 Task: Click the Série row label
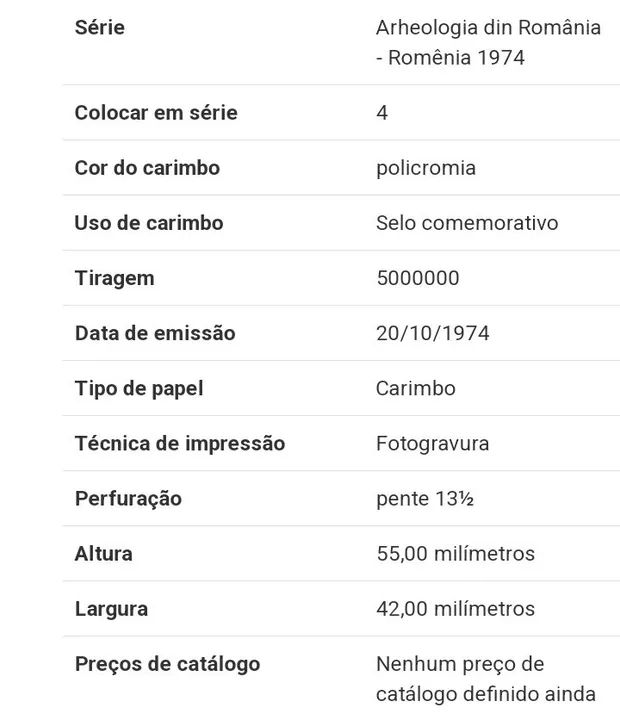100,28
